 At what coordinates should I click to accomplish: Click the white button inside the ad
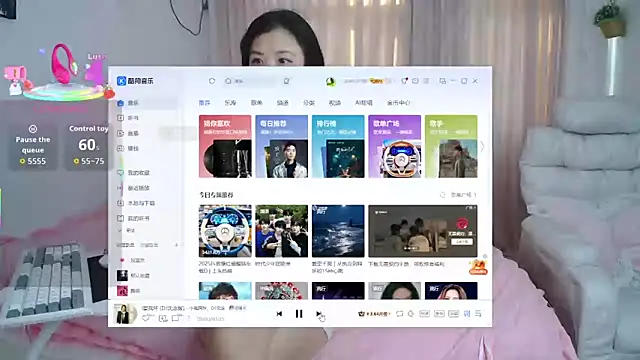[x=462, y=242]
